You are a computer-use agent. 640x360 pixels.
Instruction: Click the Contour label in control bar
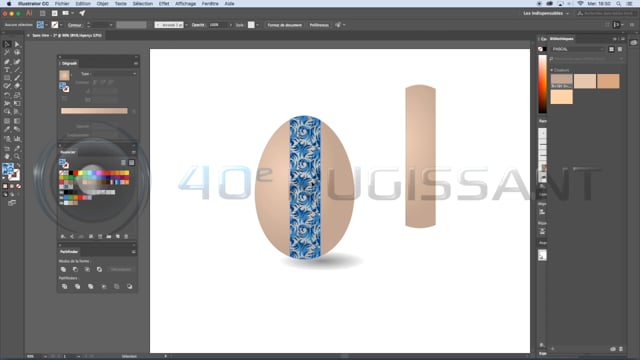coord(74,25)
